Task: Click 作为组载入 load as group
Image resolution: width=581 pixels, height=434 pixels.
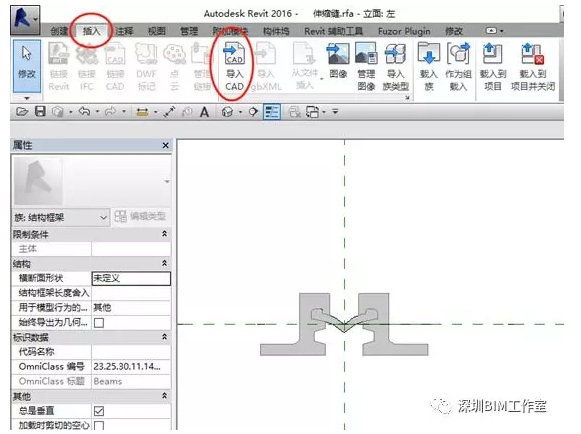Action: (x=458, y=67)
